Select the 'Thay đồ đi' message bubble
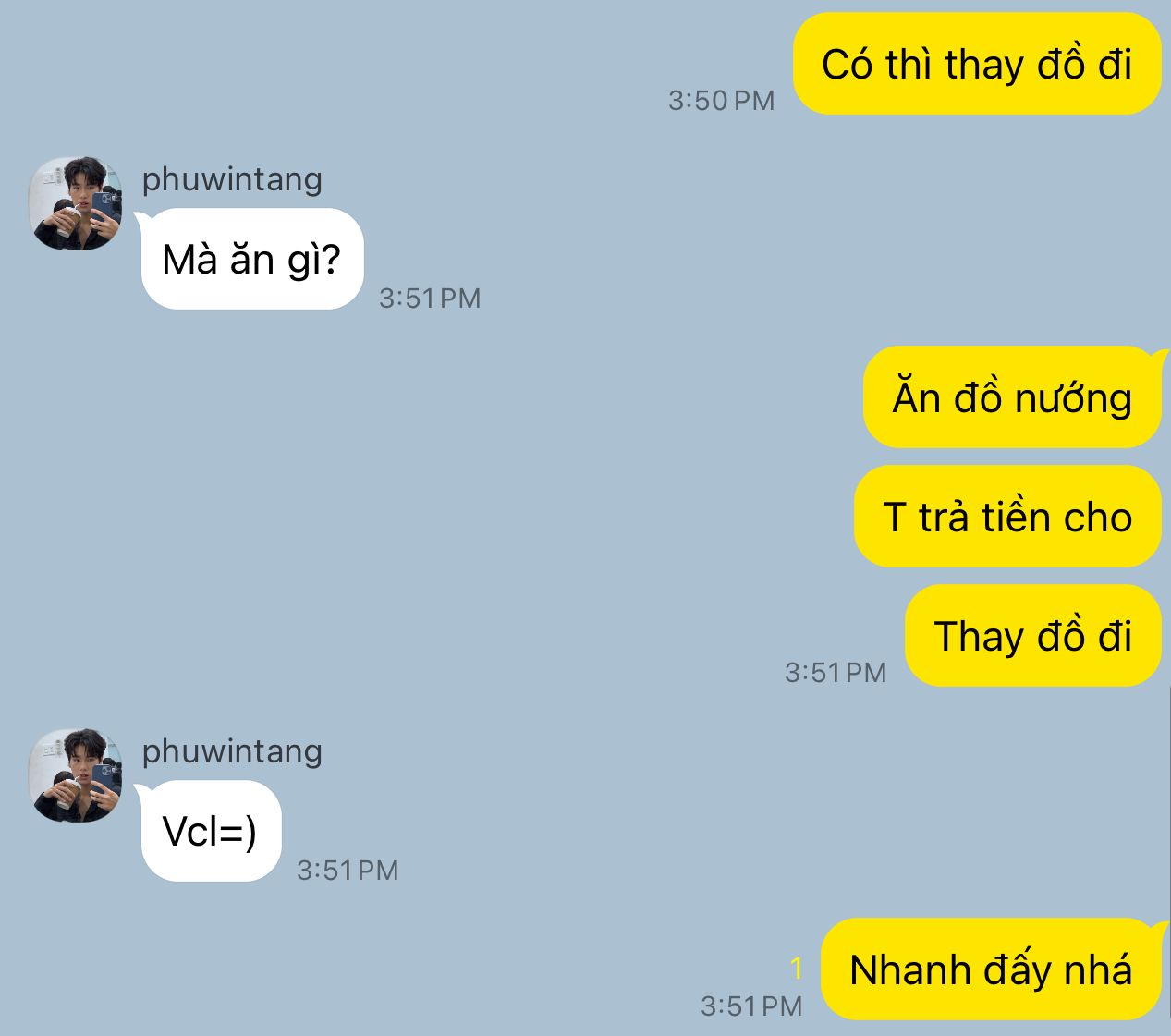This screenshot has height=1036, width=1171. tap(1032, 636)
